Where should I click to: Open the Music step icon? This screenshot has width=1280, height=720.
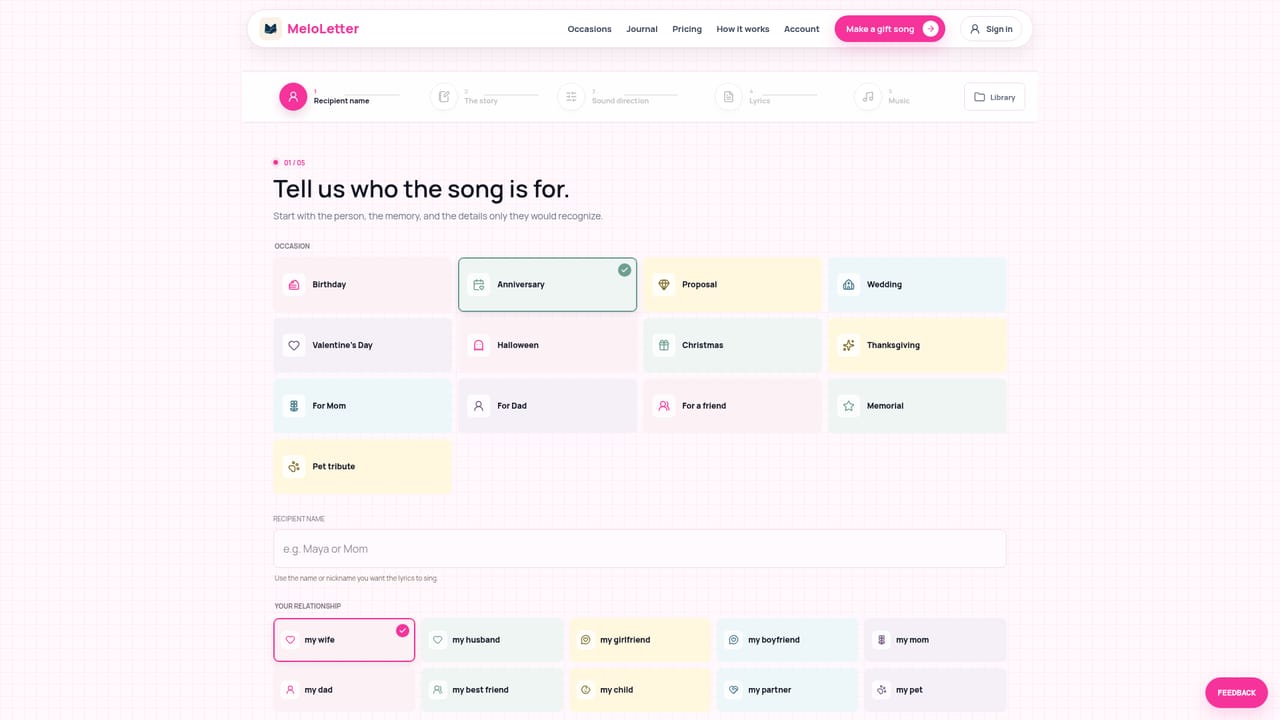(x=868, y=97)
